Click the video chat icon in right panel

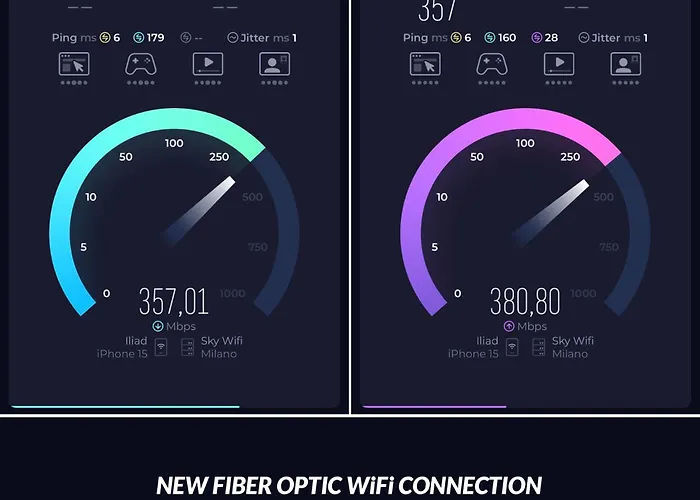[x=625, y=63]
